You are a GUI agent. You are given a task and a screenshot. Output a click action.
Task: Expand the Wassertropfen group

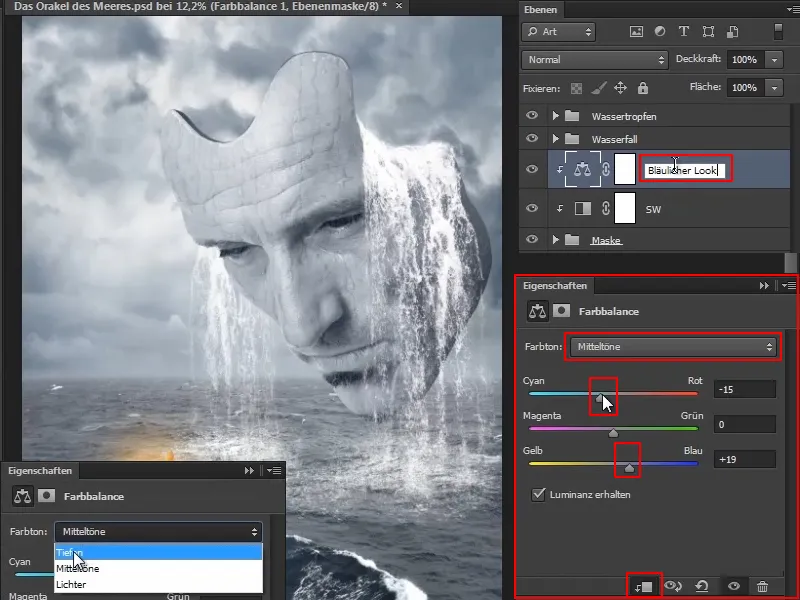pyautogui.click(x=556, y=116)
